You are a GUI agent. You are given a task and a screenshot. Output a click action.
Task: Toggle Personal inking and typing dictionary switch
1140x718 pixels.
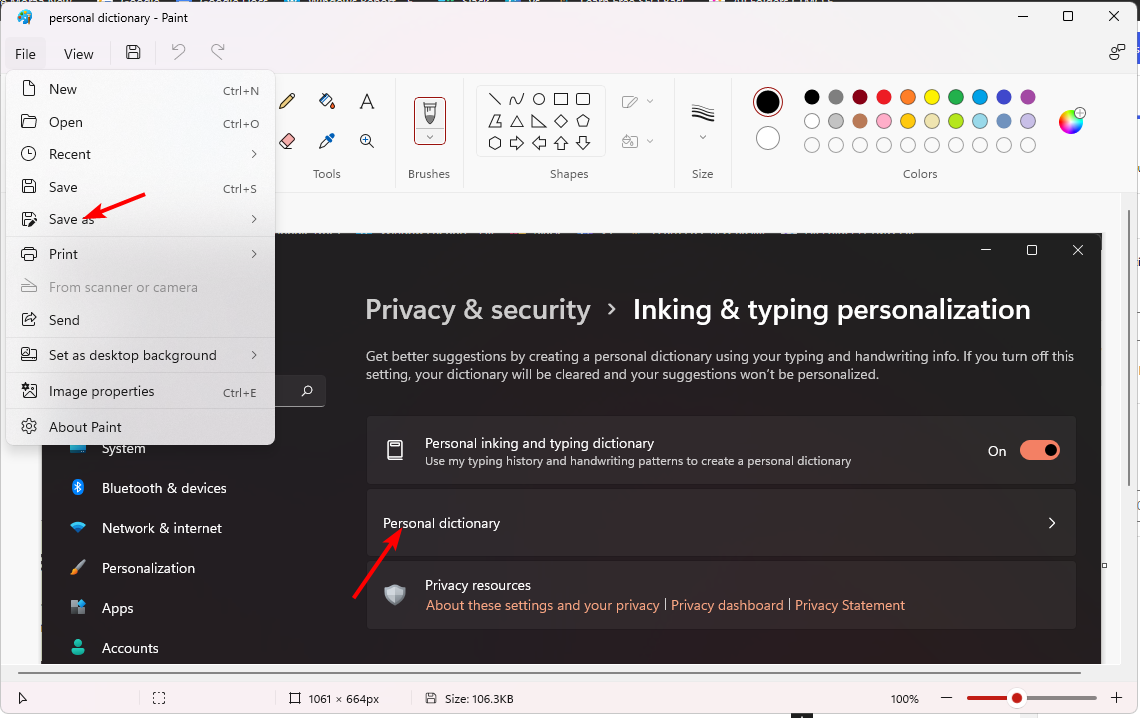(1040, 451)
